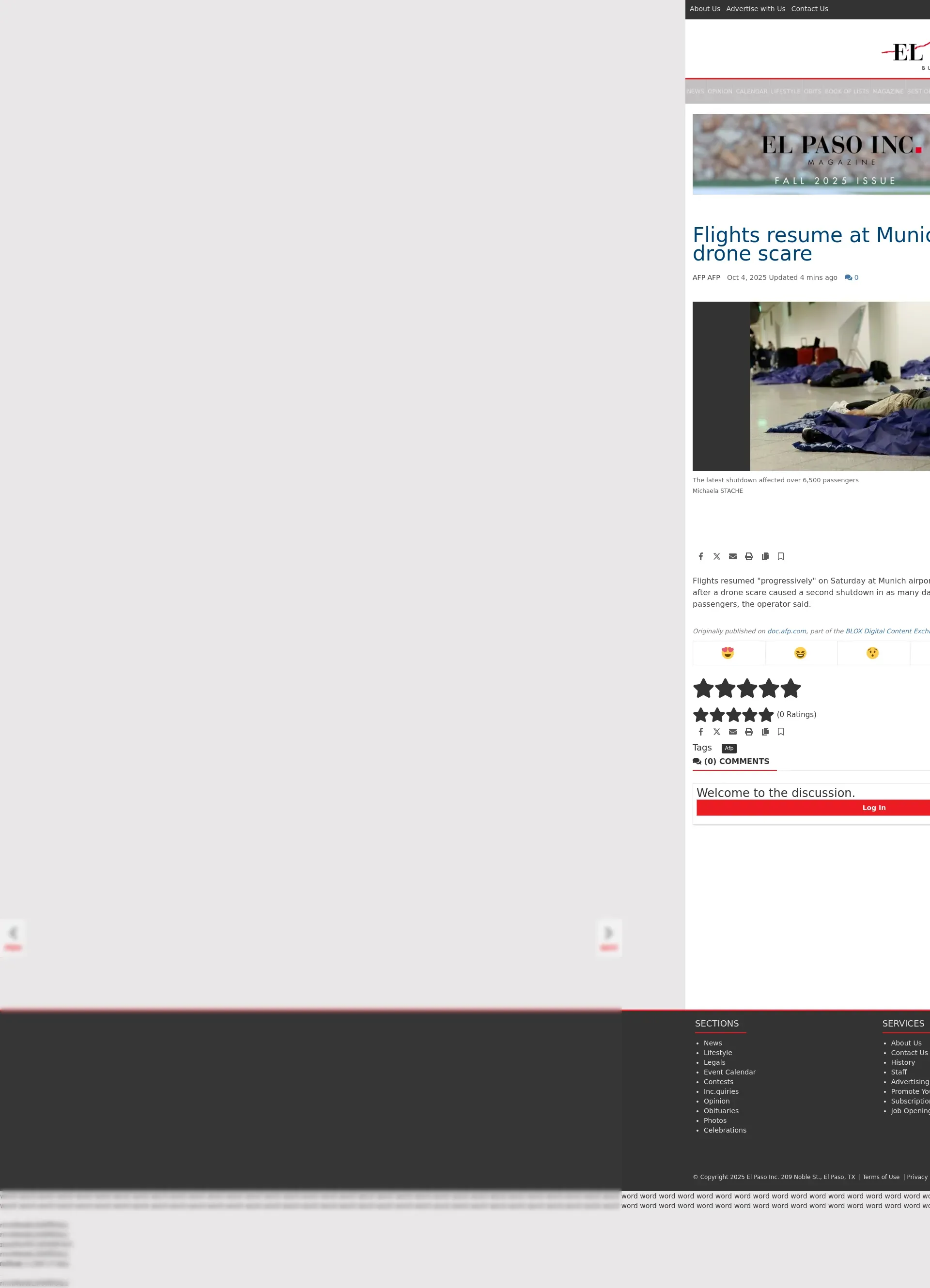Rate third star in large star row

(x=746, y=688)
